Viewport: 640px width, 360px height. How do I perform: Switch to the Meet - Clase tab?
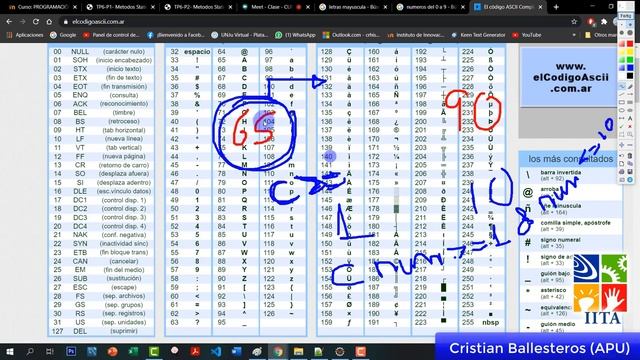click(x=276, y=7)
